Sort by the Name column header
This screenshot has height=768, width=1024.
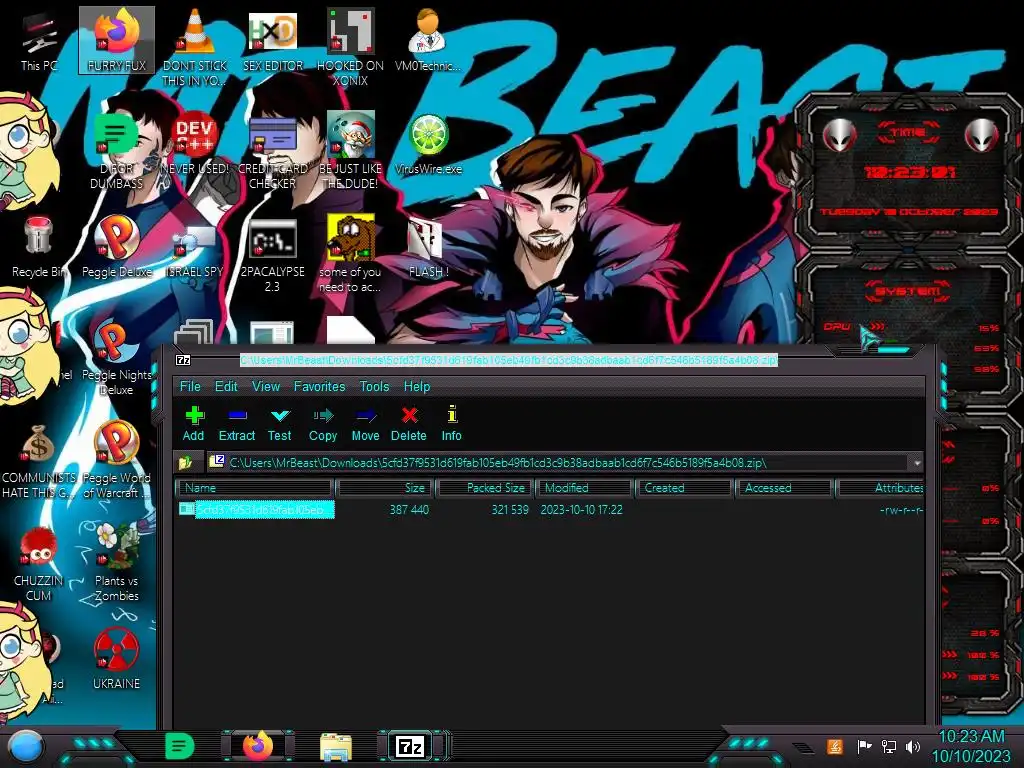click(255, 488)
